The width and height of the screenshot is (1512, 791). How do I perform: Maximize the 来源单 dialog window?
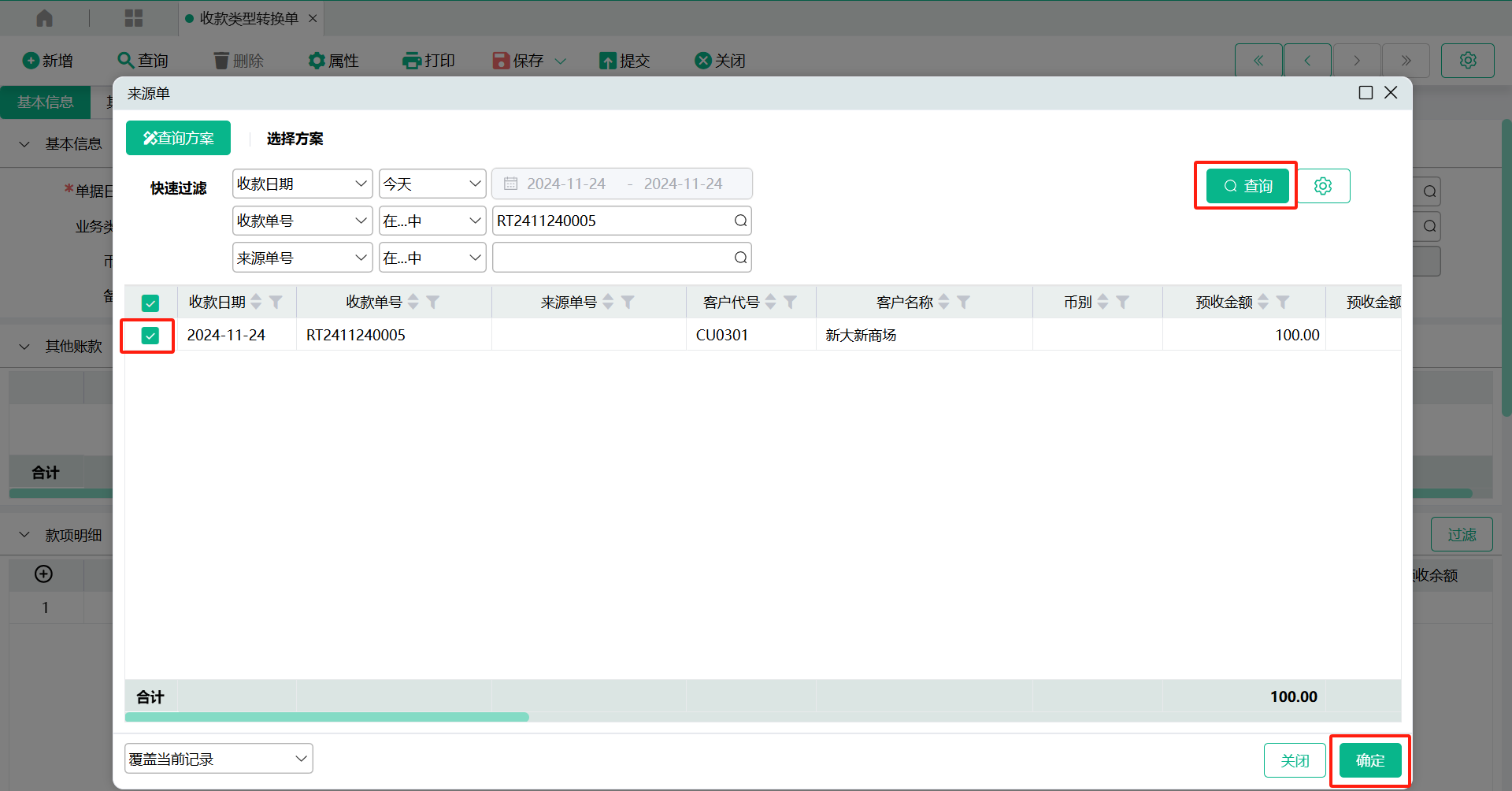[1366, 93]
